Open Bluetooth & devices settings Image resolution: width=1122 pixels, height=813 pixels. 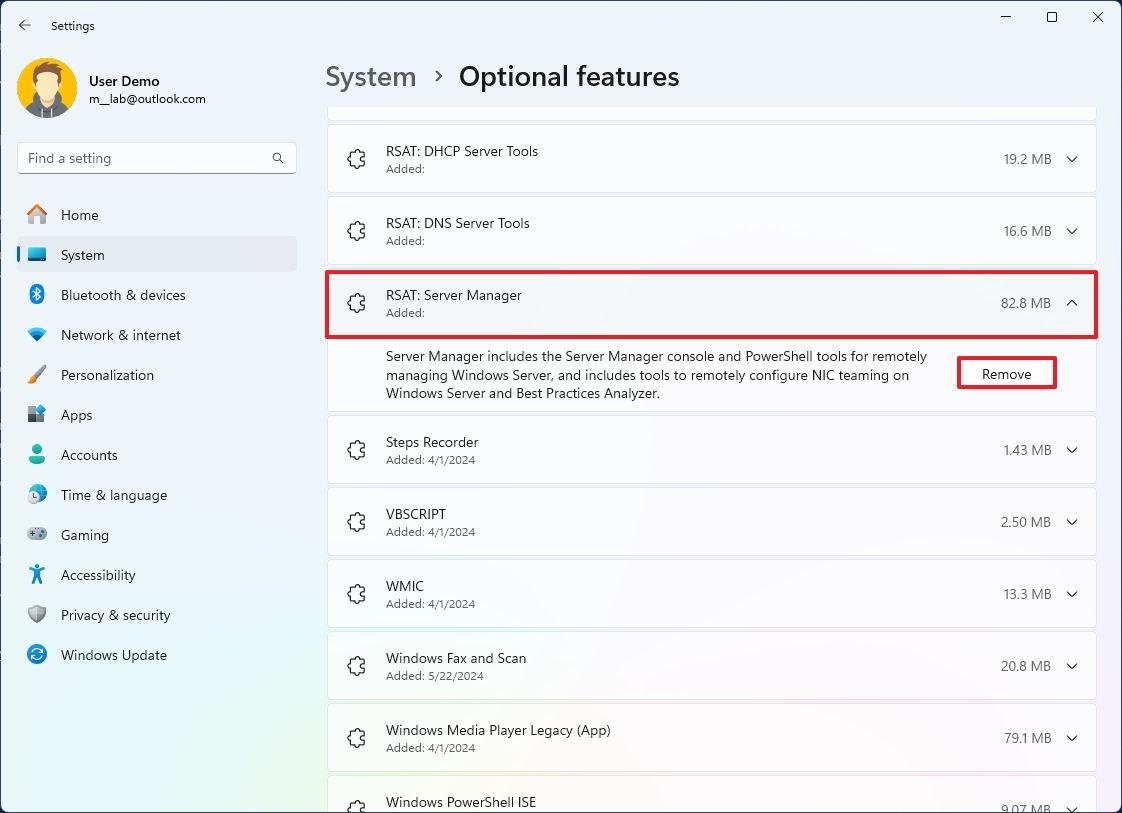[x=122, y=294]
